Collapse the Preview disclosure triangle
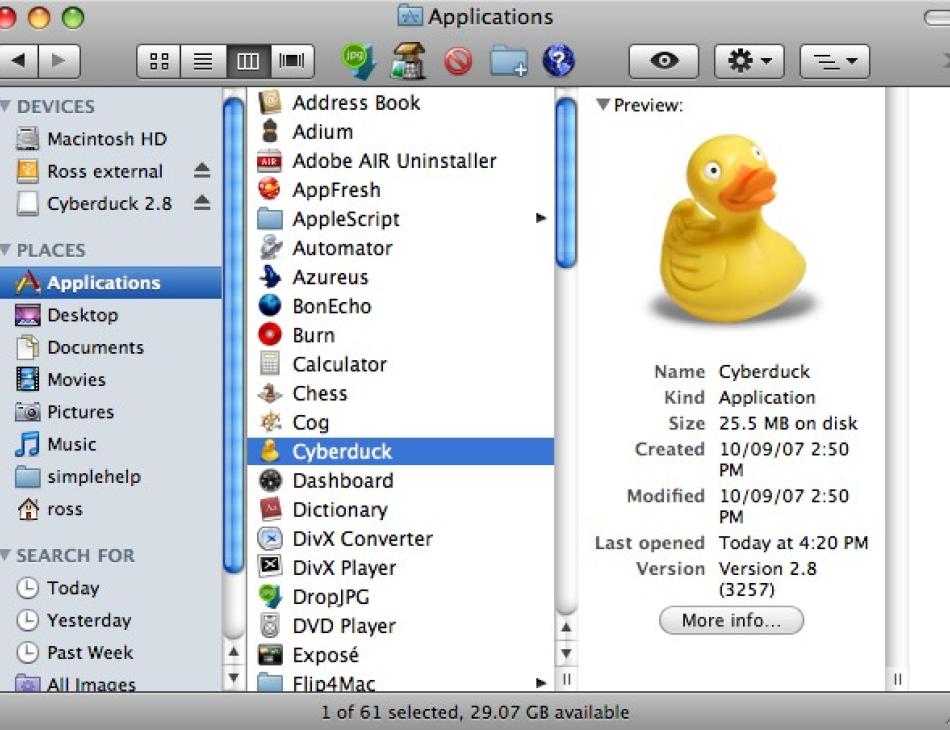The width and height of the screenshot is (950, 730). point(602,105)
